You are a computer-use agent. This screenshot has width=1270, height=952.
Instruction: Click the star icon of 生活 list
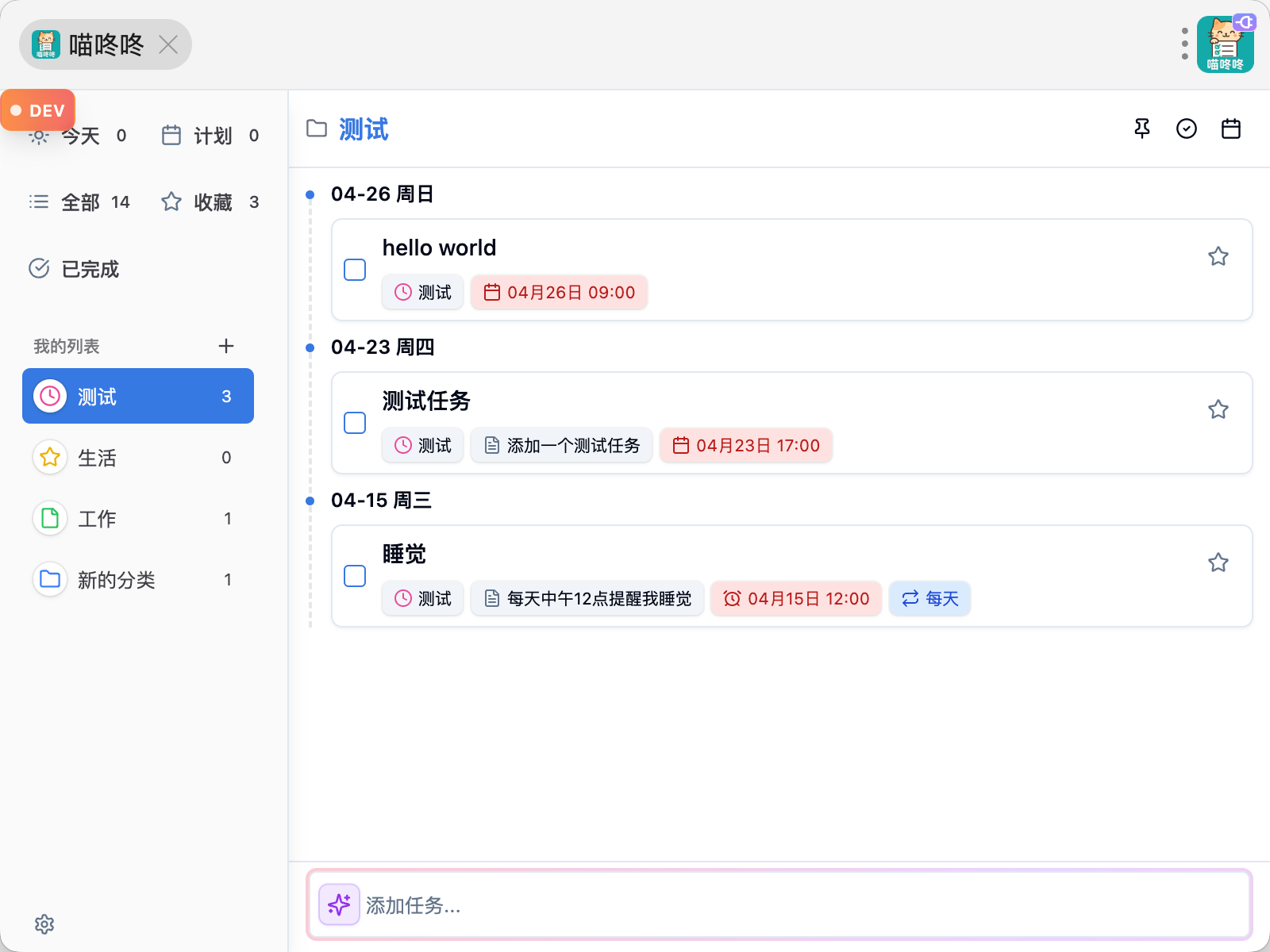tap(50, 457)
